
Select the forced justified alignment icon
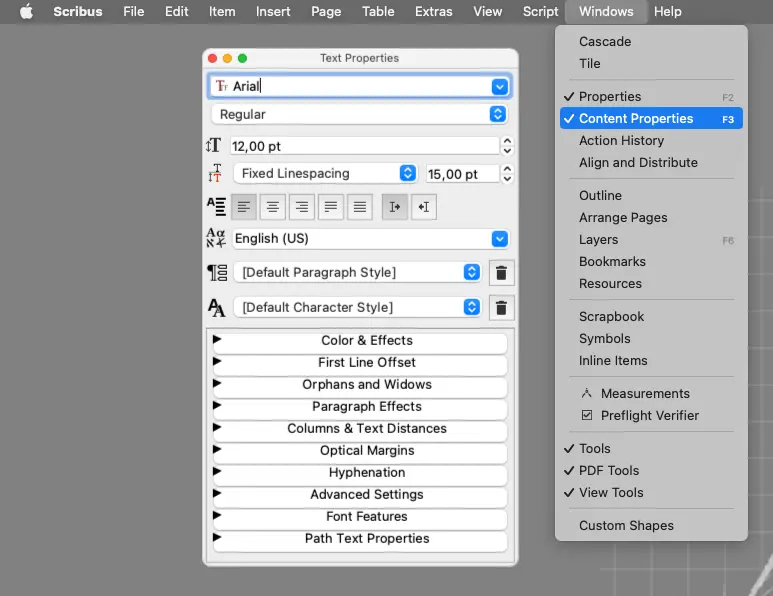pyautogui.click(x=360, y=207)
